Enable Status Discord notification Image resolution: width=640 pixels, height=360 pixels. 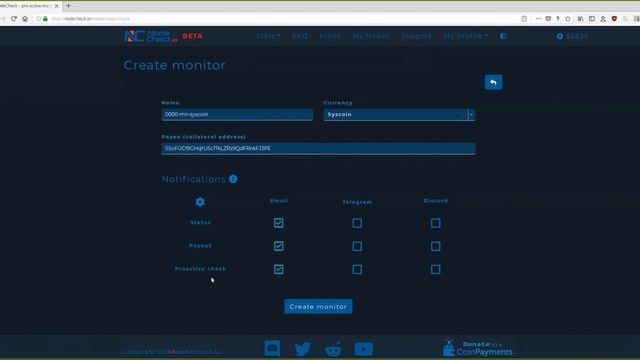[x=436, y=223]
